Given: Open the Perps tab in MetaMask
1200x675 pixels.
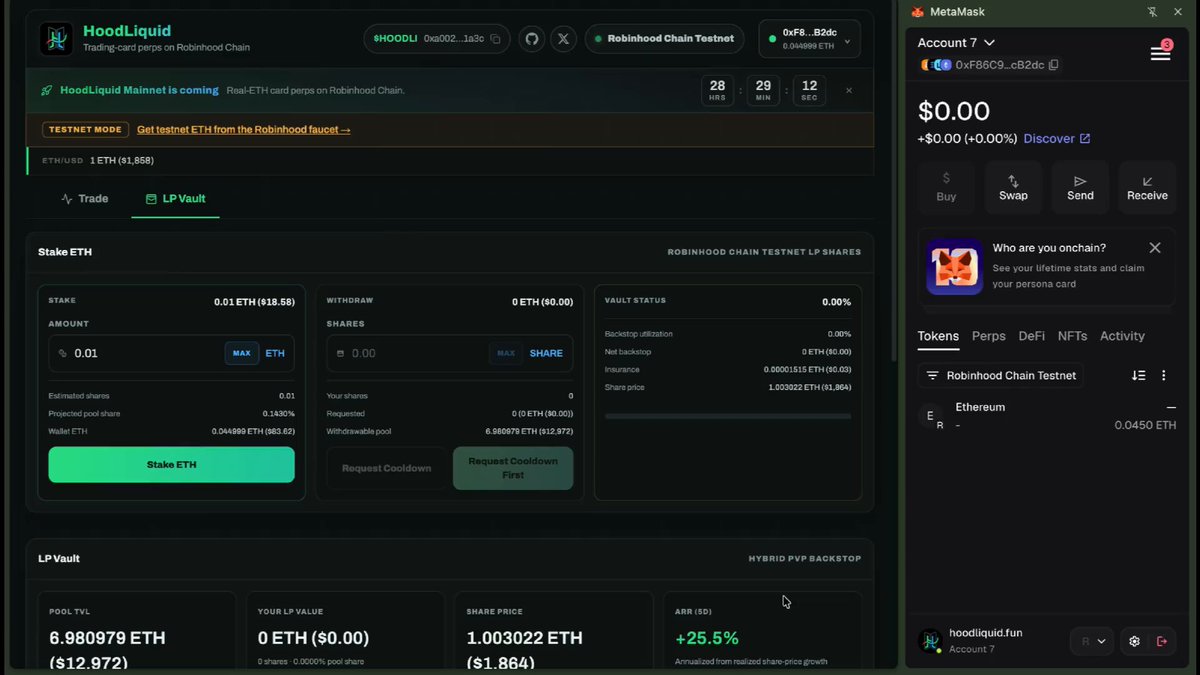Looking at the screenshot, I should (x=989, y=336).
